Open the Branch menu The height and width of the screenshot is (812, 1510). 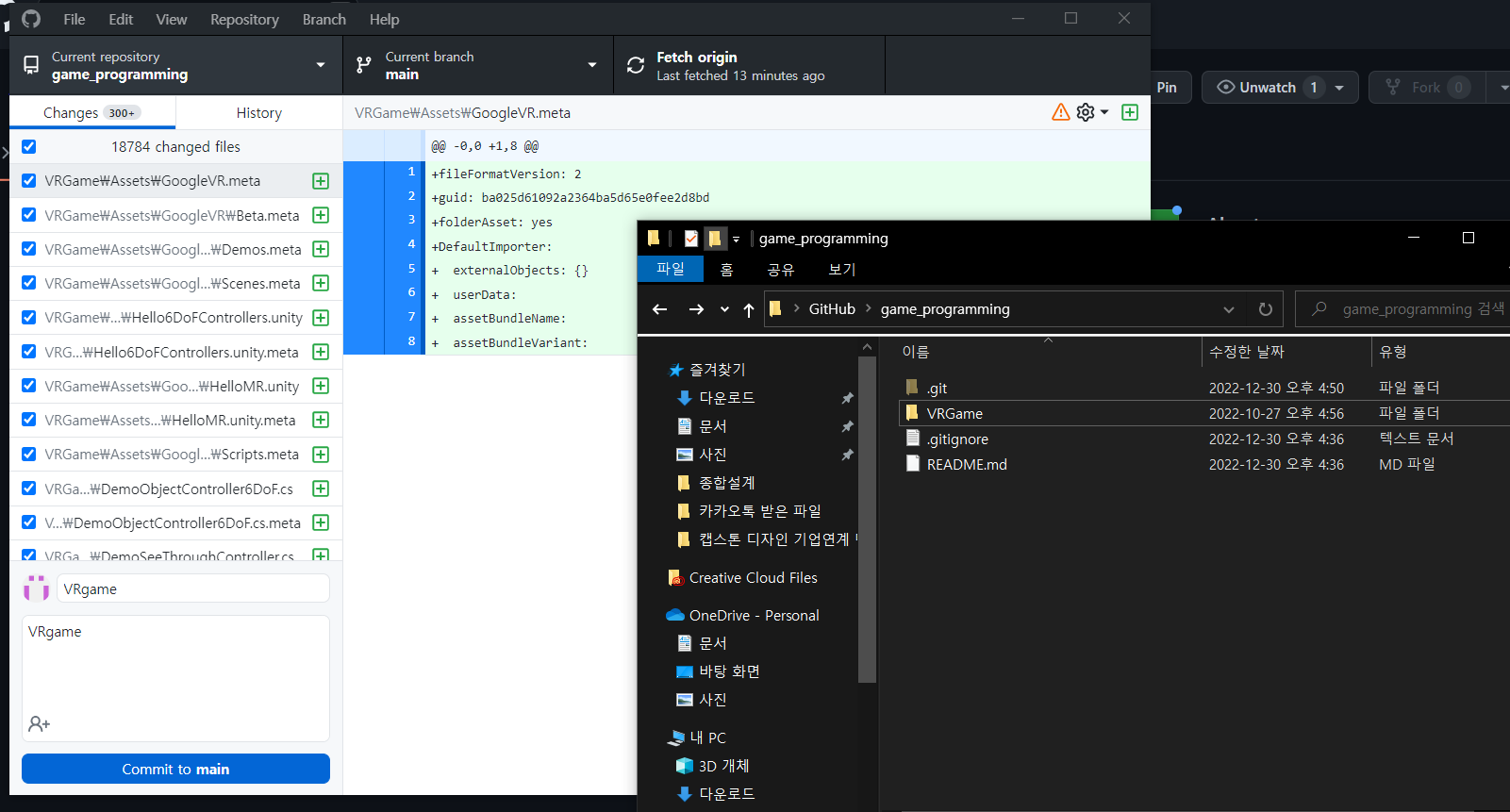click(x=324, y=19)
